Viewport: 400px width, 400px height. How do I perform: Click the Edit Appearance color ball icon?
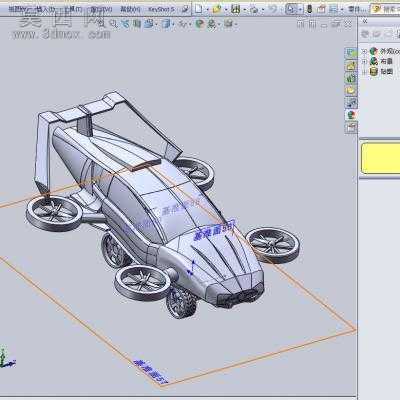coord(200,24)
